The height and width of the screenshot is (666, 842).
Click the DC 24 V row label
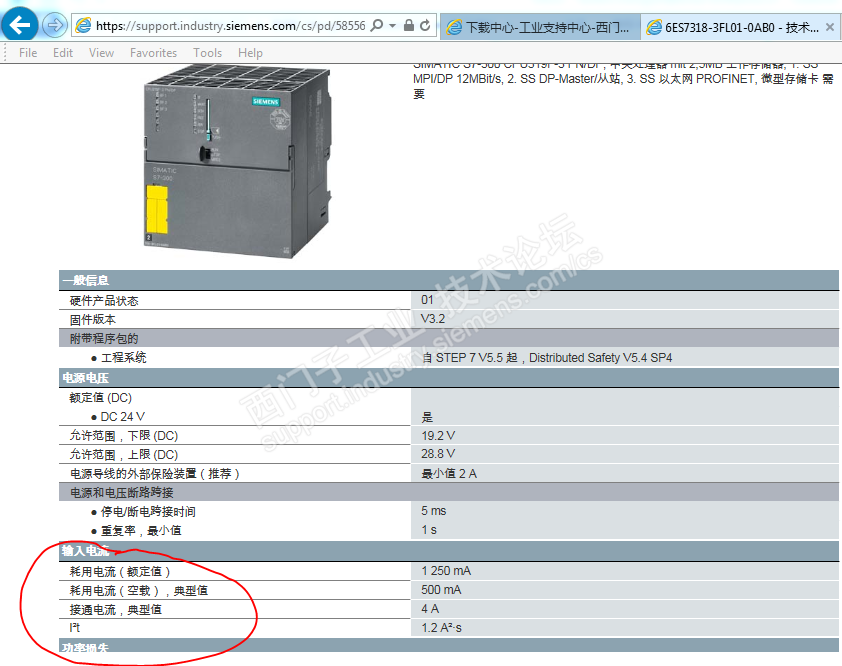tap(122, 417)
